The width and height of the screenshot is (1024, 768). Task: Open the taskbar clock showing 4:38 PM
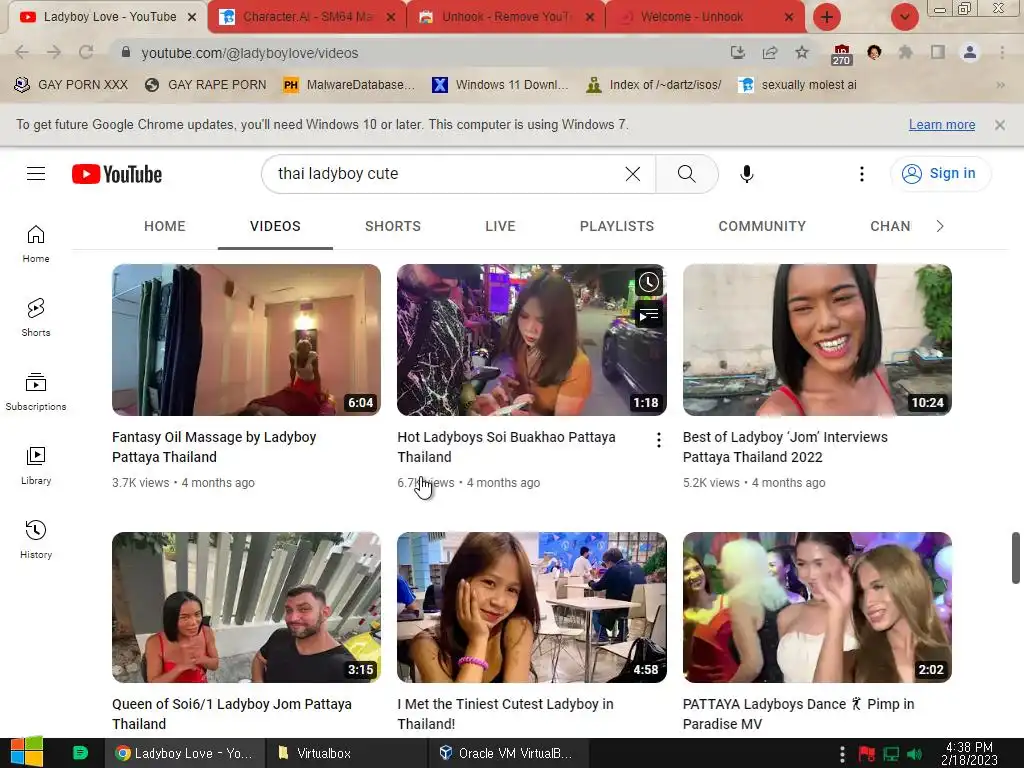point(969,753)
